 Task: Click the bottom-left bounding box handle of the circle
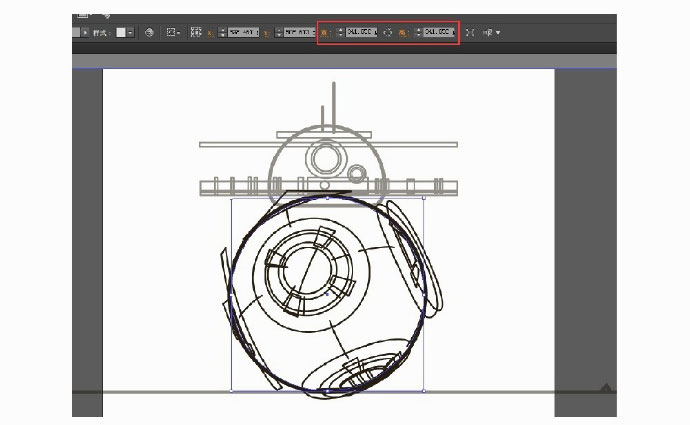pos(231,391)
